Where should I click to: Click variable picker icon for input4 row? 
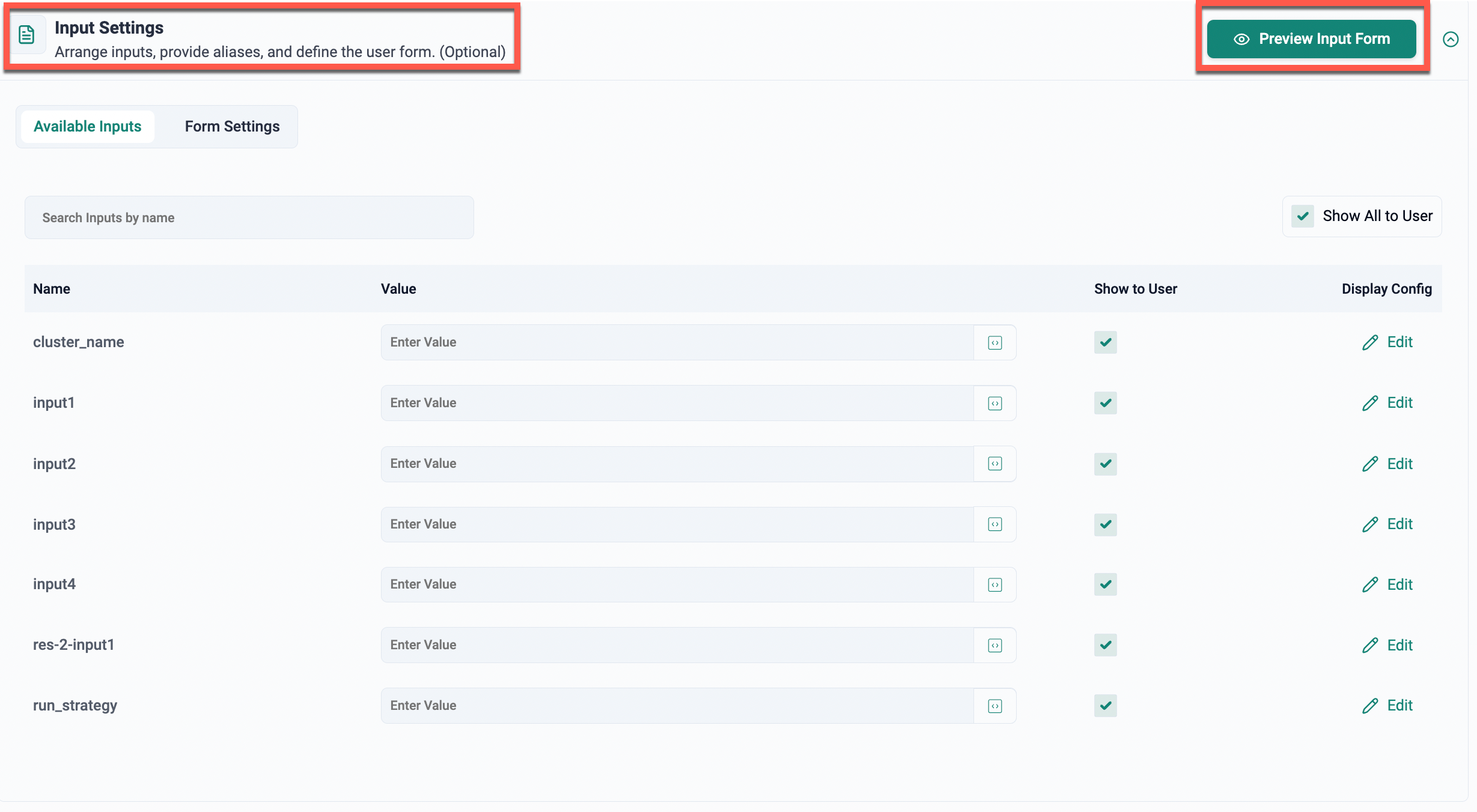point(995,585)
